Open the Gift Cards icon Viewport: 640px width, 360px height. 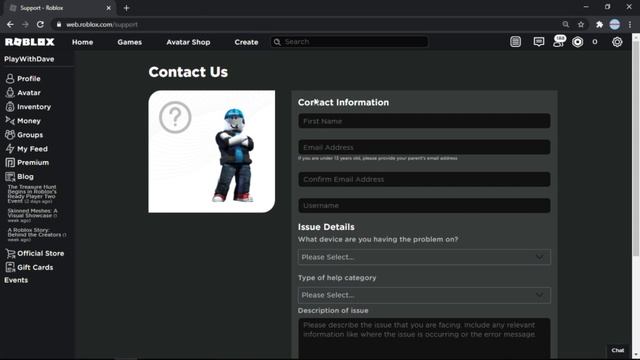click(10, 267)
